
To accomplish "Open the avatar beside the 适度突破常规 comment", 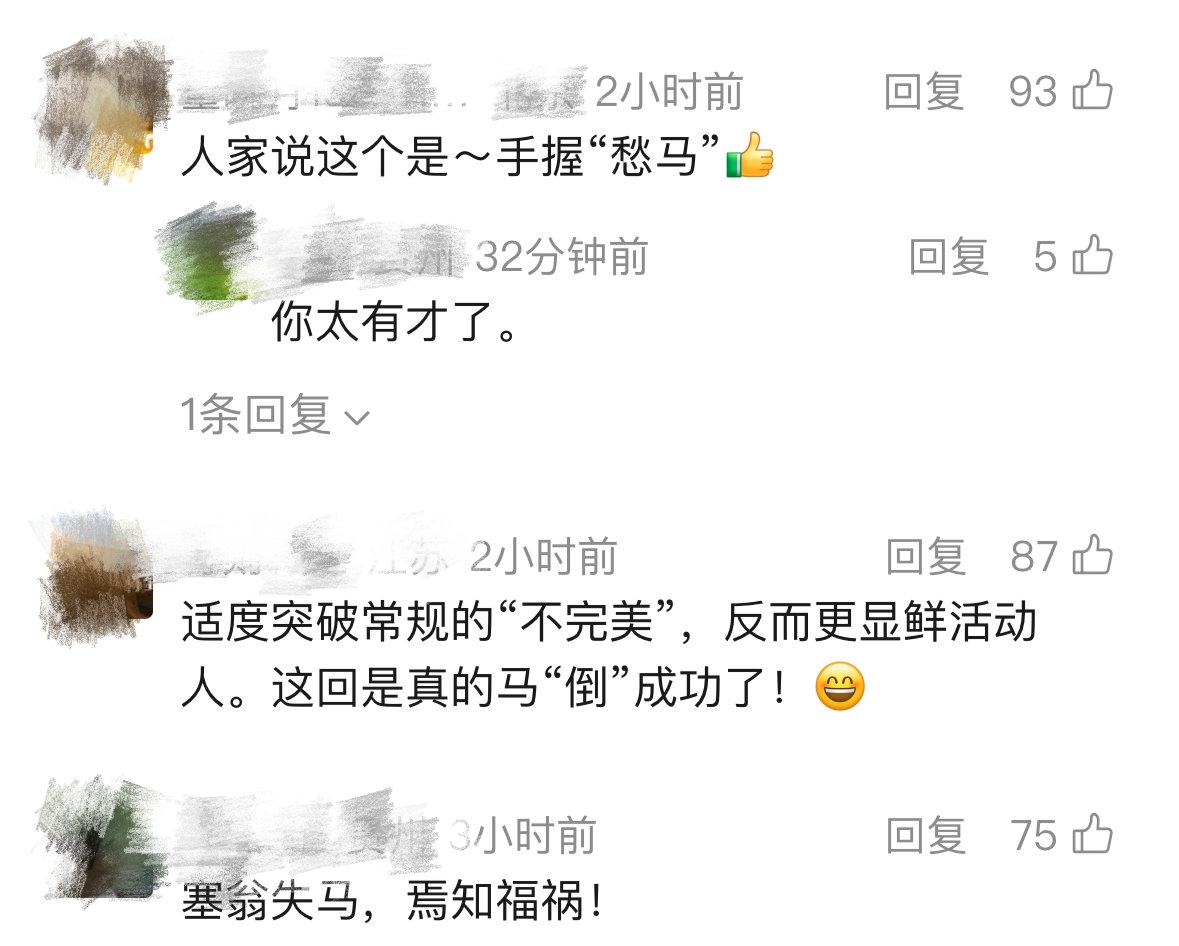I will [96, 575].
